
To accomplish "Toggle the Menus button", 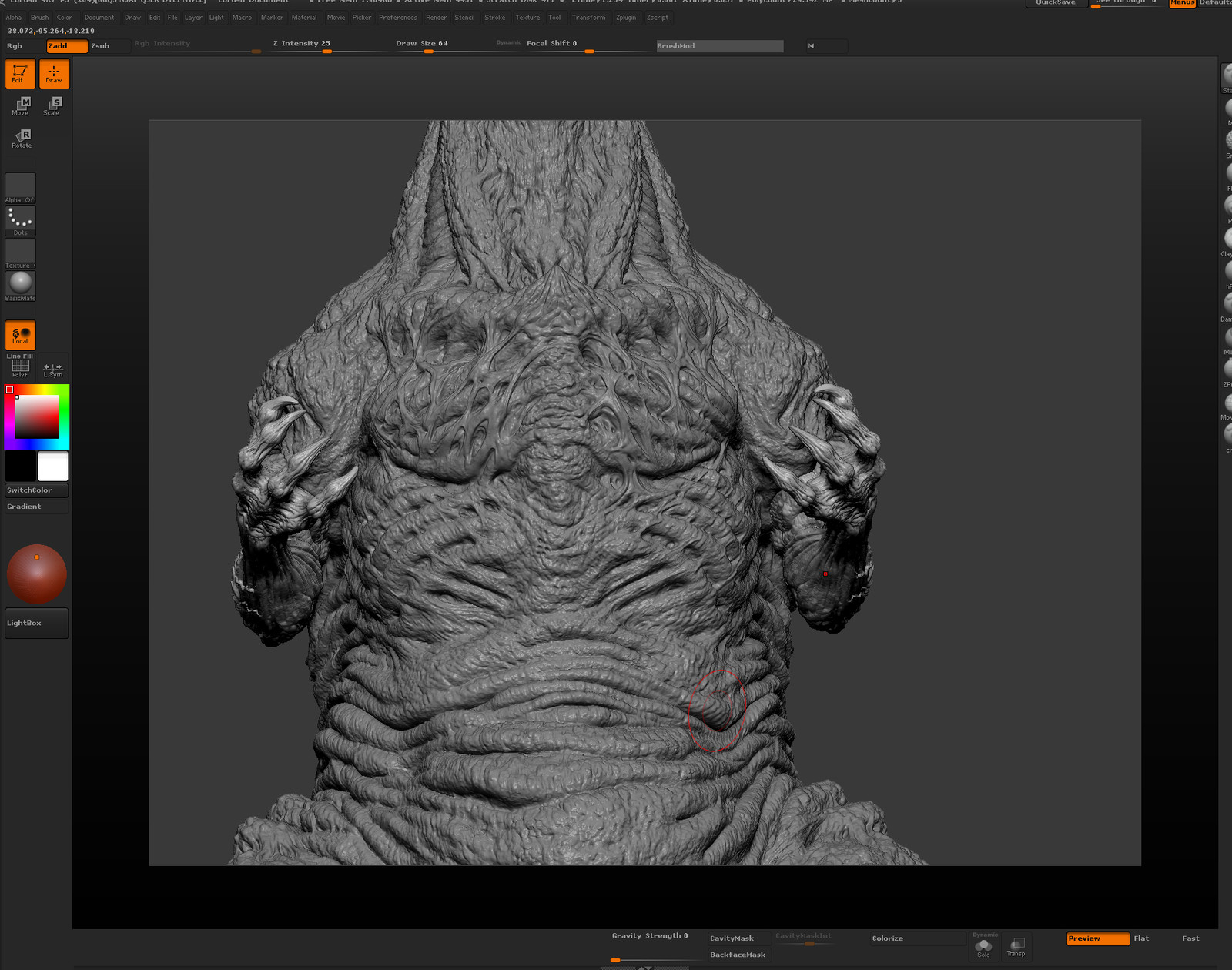I will coord(1182,3).
